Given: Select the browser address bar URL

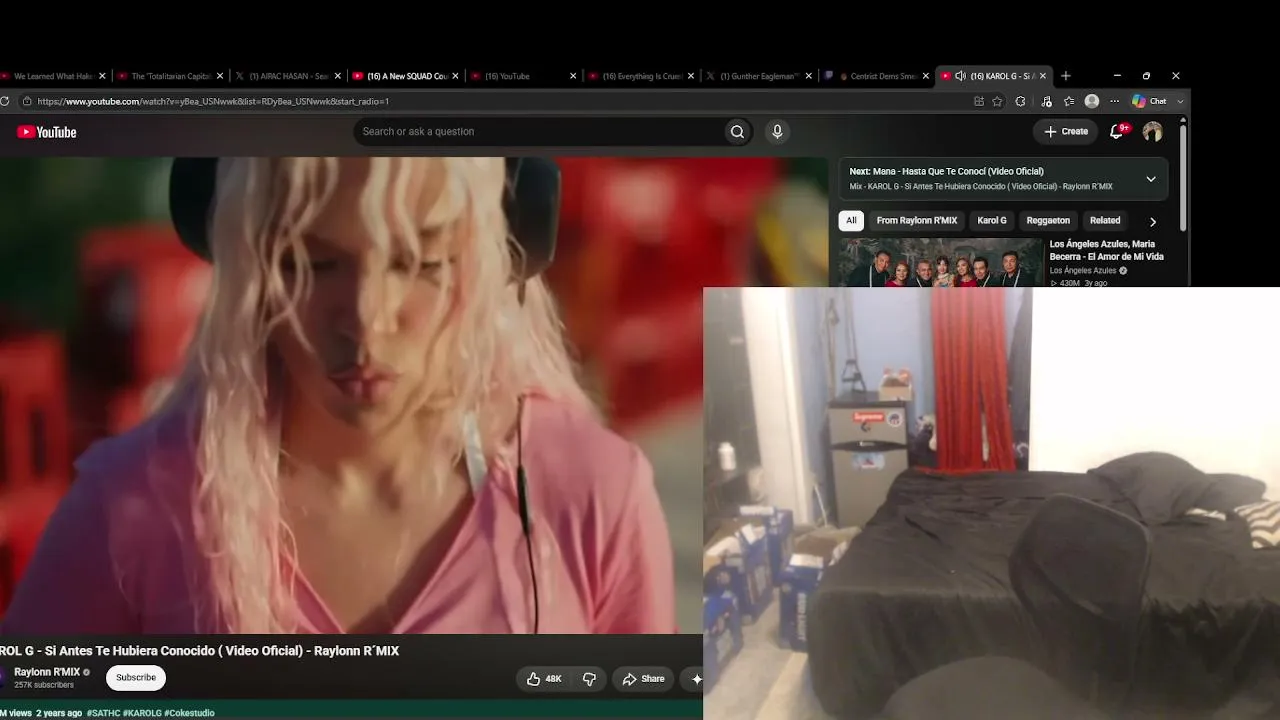Looking at the screenshot, I should pyautogui.click(x=213, y=101).
